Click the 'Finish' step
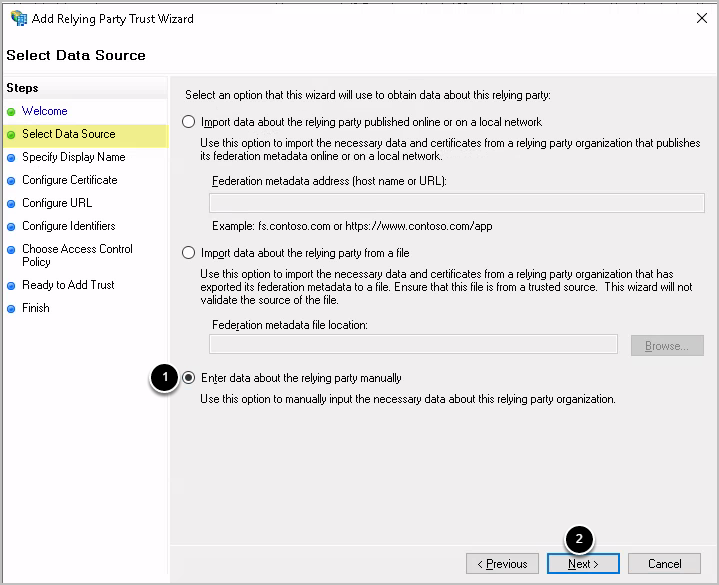The width and height of the screenshot is (719, 585). tap(36, 308)
